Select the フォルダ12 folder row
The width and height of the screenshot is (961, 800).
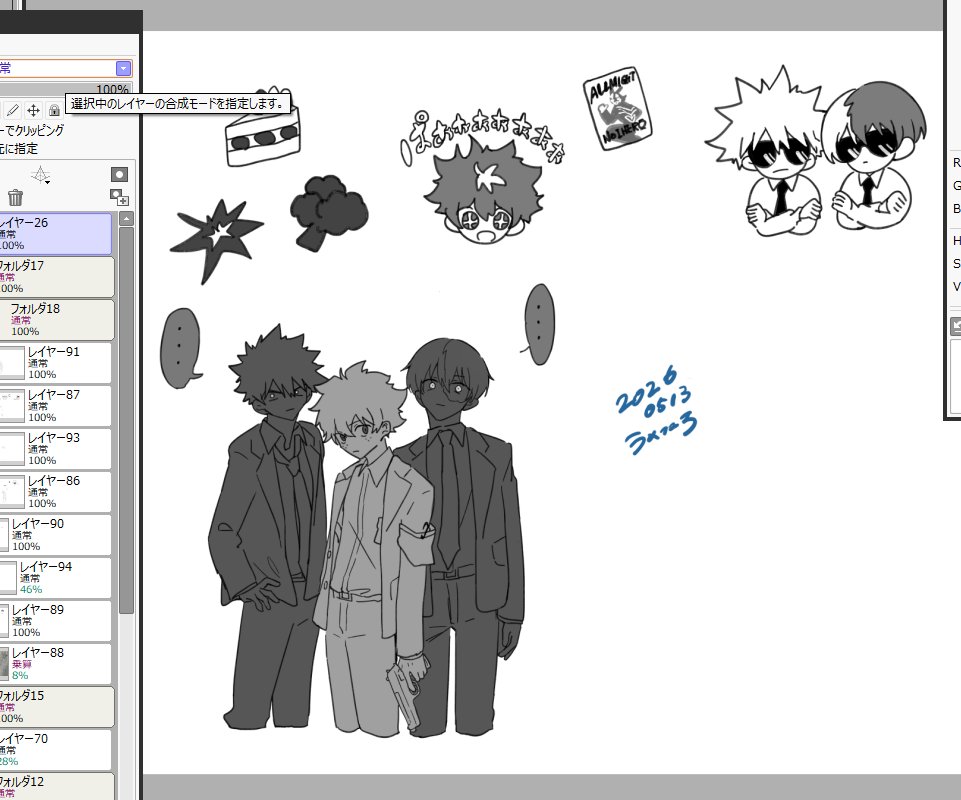pyautogui.click(x=57, y=787)
